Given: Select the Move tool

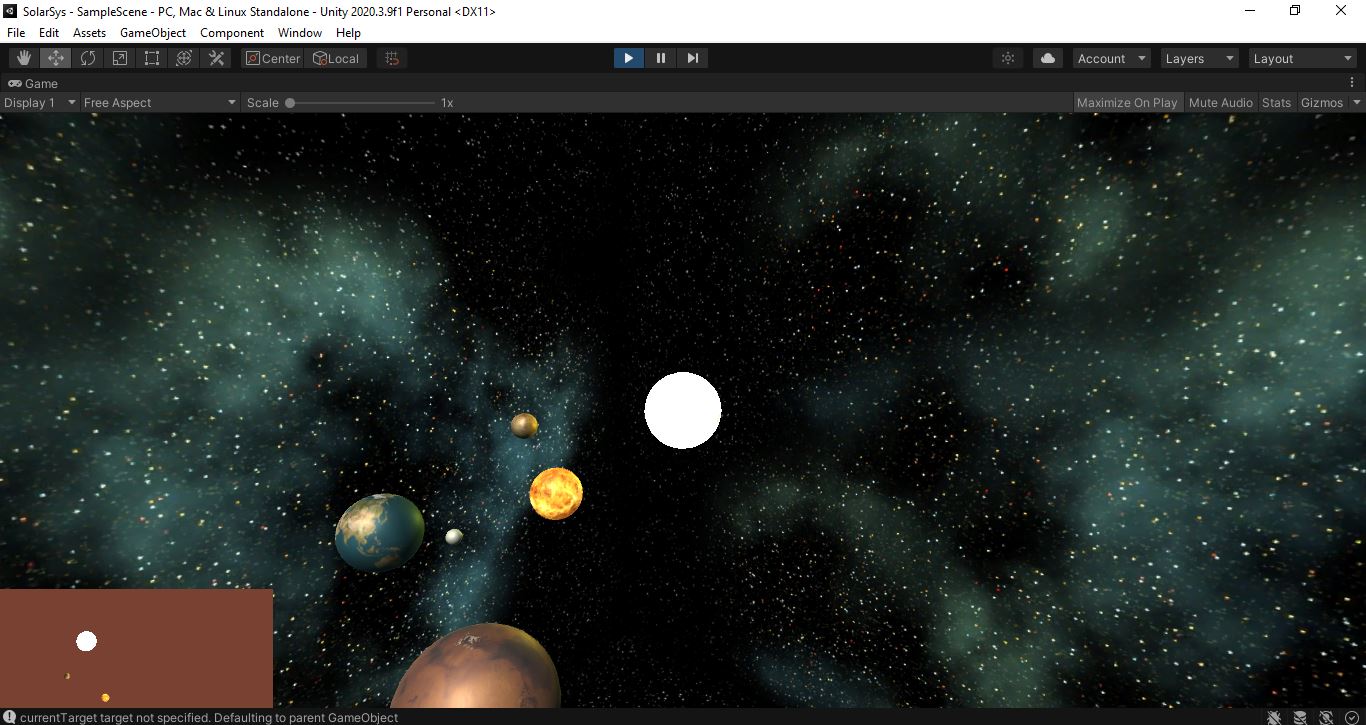Looking at the screenshot, I should 56,58.
